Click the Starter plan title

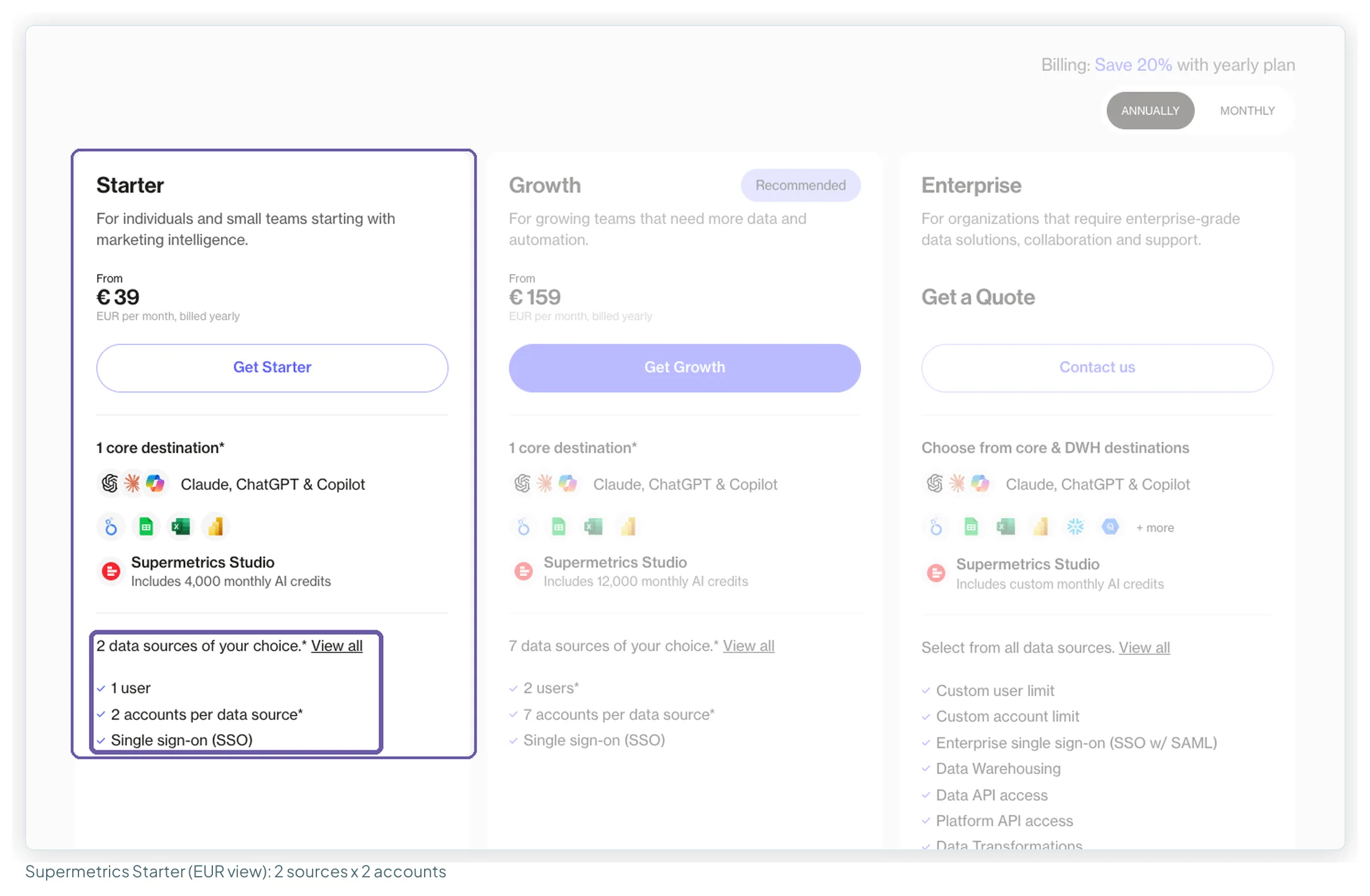[x=130, y=186]
